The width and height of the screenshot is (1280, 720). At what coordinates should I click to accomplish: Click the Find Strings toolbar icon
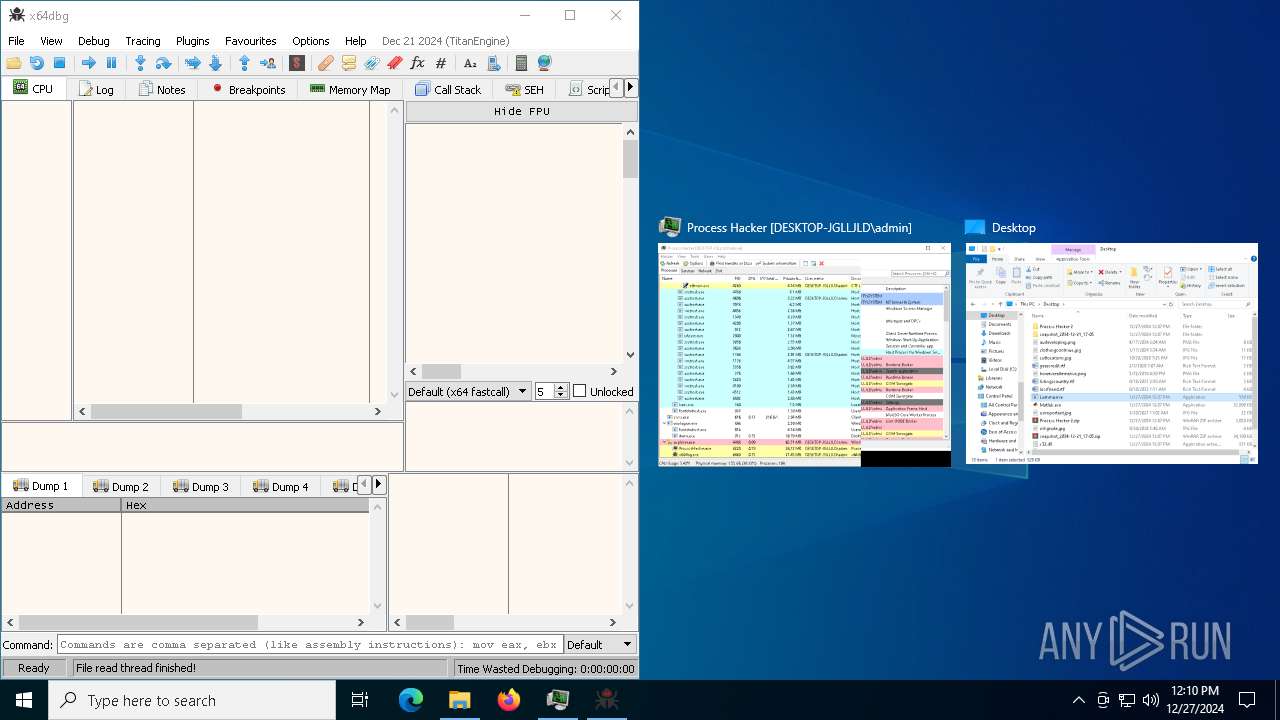tap(470, 63)
